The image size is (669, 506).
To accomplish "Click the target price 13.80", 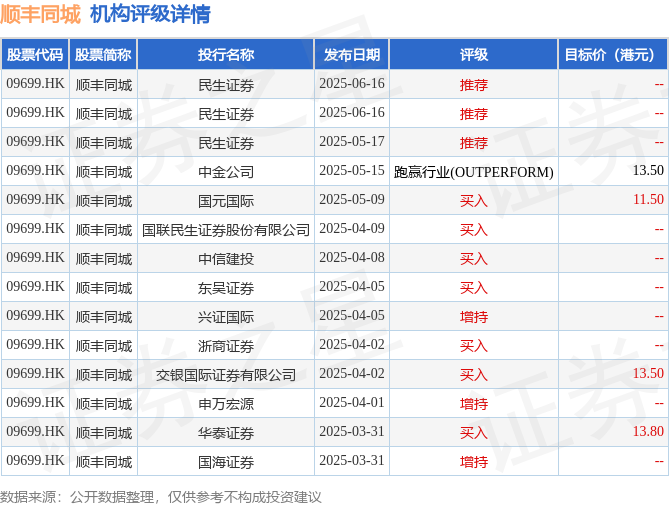I will click(x=648, y=431).
